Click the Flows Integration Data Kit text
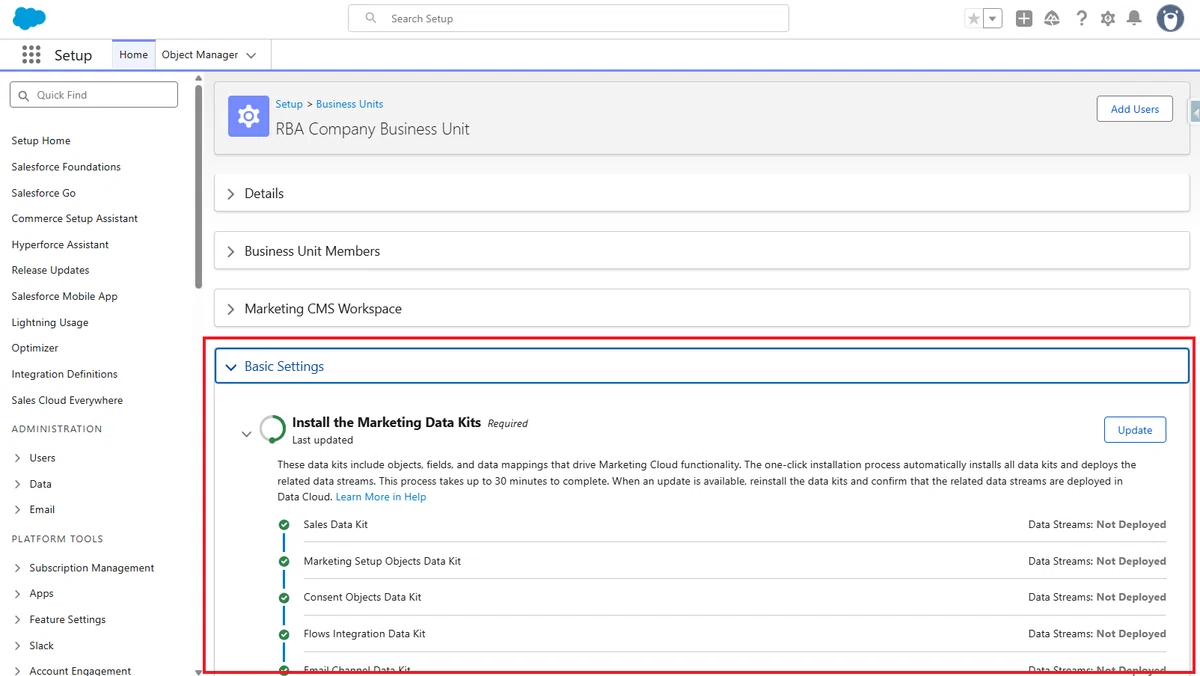Image resolution: width=1200 pixels, height=676 pixels. pos(364,634)
